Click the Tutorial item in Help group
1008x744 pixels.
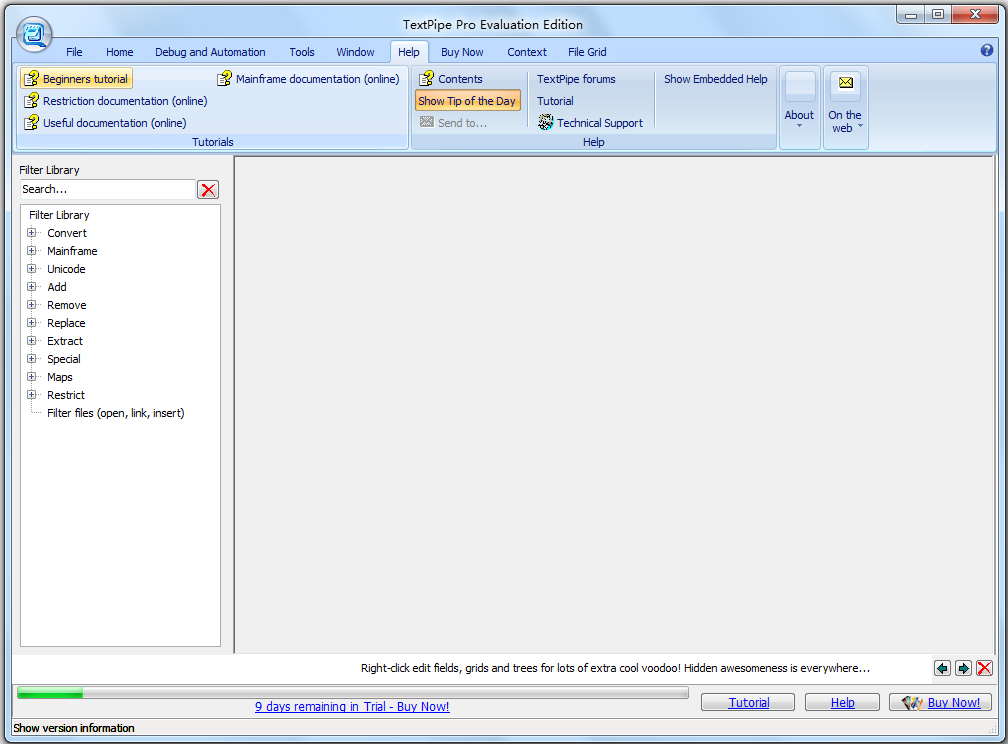point(555,101)
